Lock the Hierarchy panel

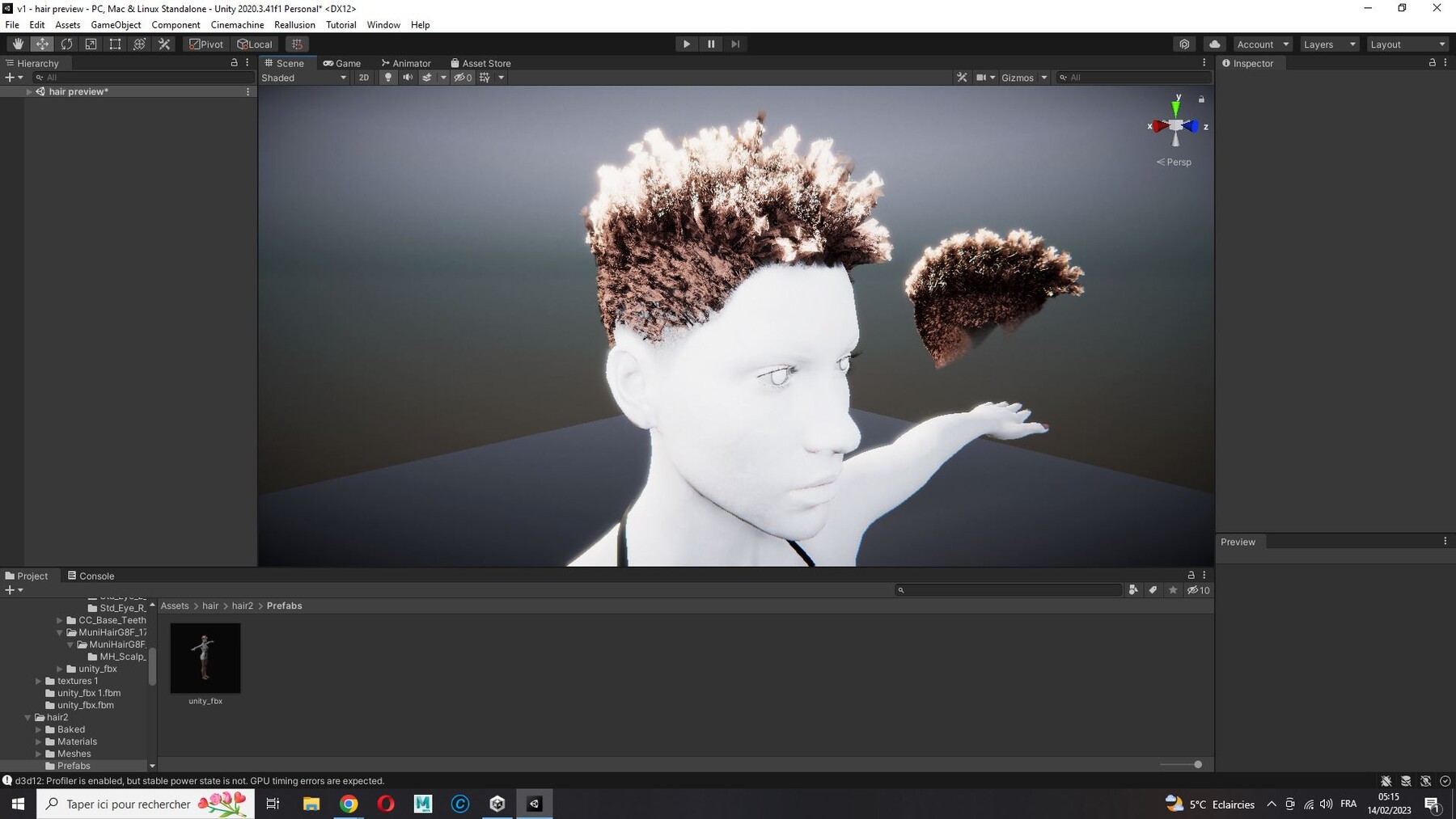(x=235, y=62)
